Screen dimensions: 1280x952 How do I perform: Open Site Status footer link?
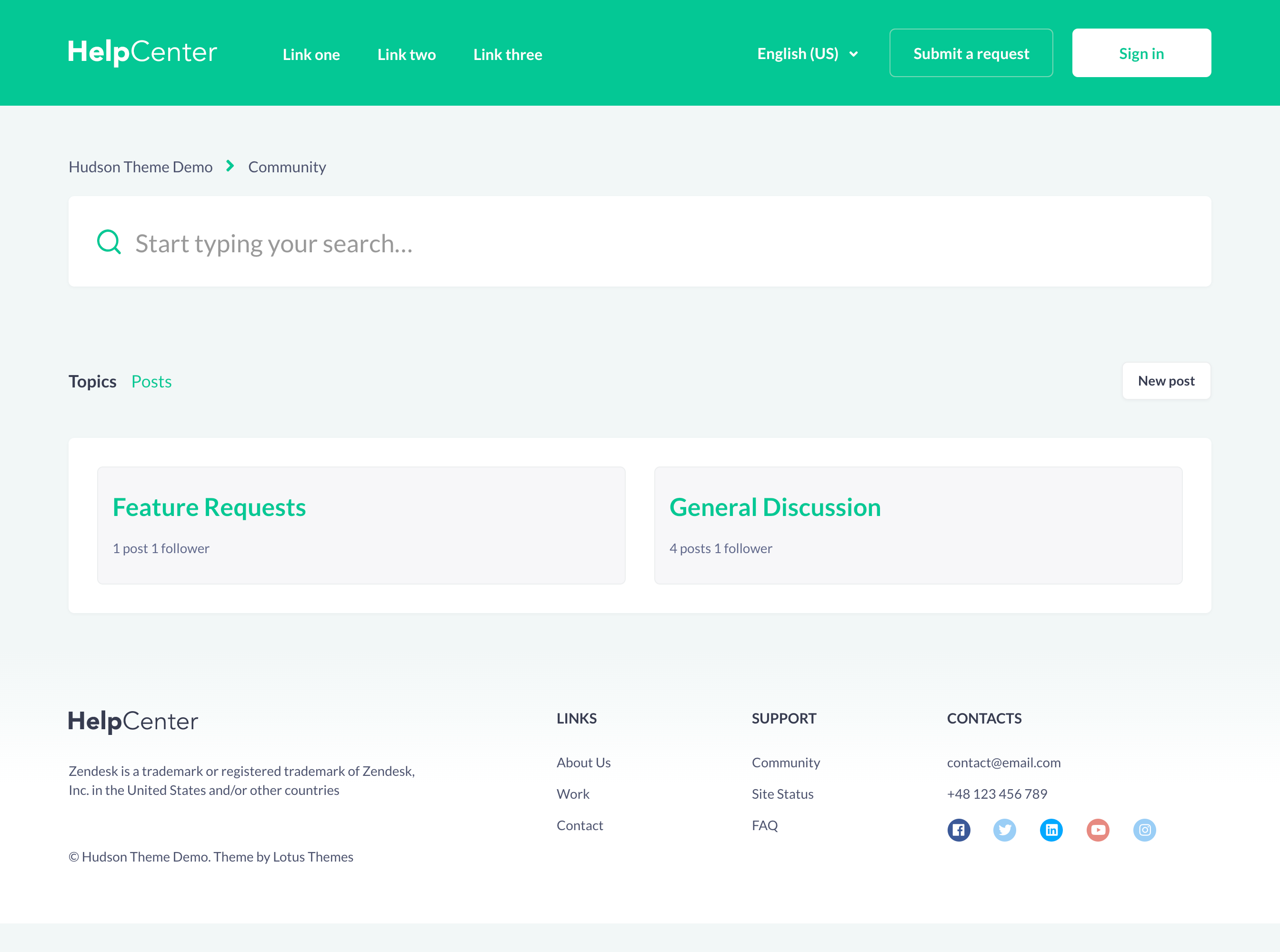pyautogui.click(x=782, y=794)
